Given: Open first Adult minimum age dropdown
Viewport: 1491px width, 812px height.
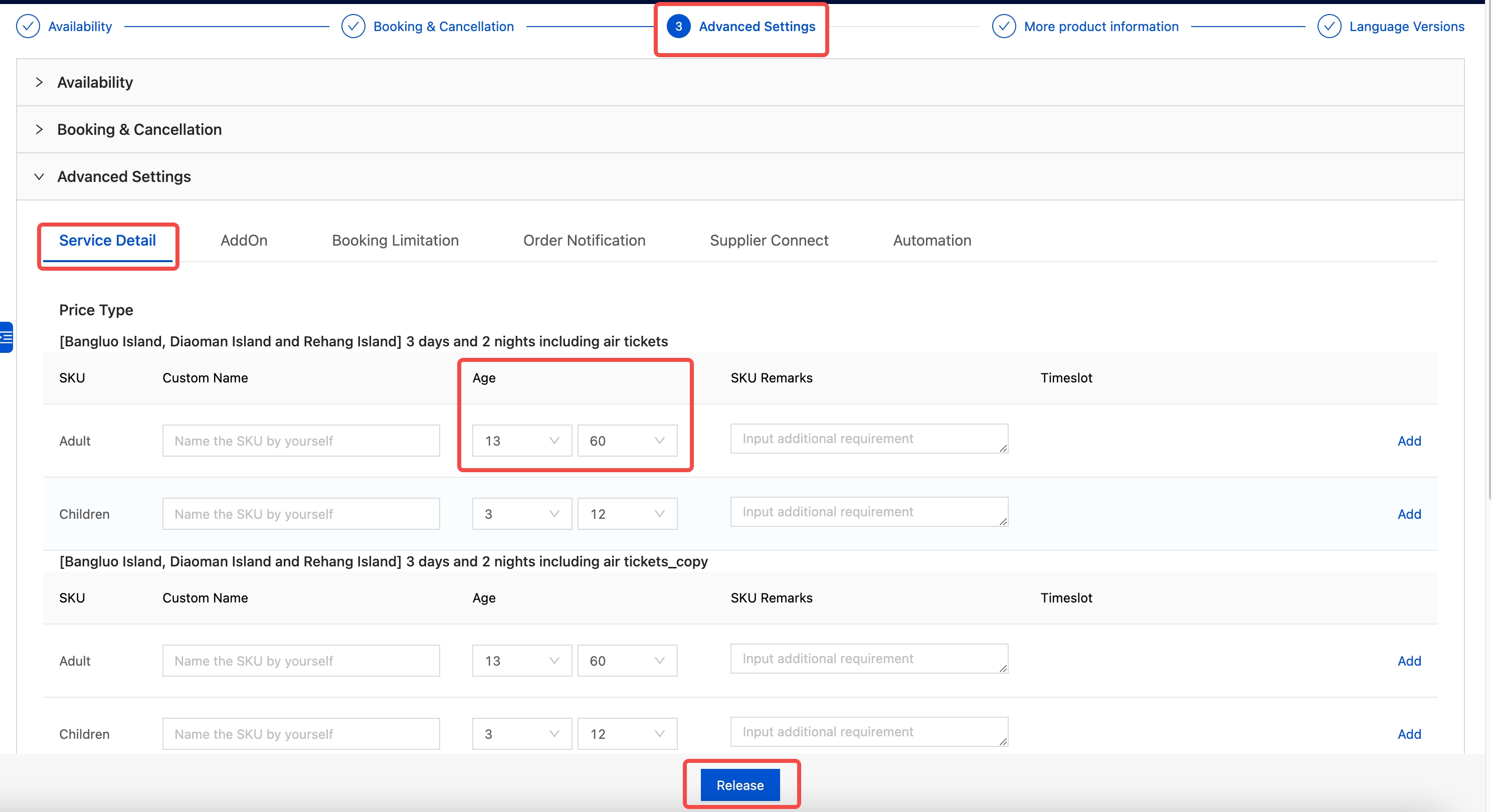Looking at the screenshot, I should click(x=521, y=441).
